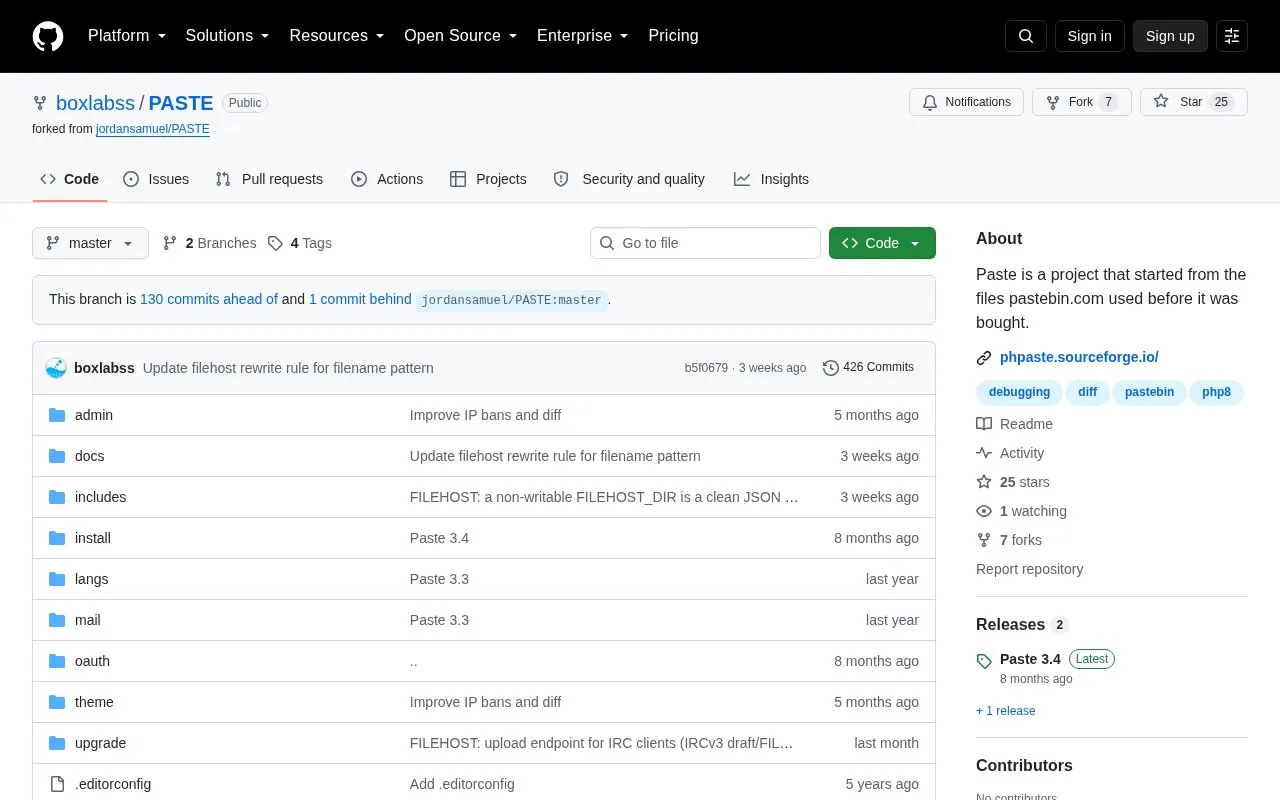The width and height of the screenshot is (1280, 800).
Task: Switch to the Pull requests tab
Action: (269, 179)
